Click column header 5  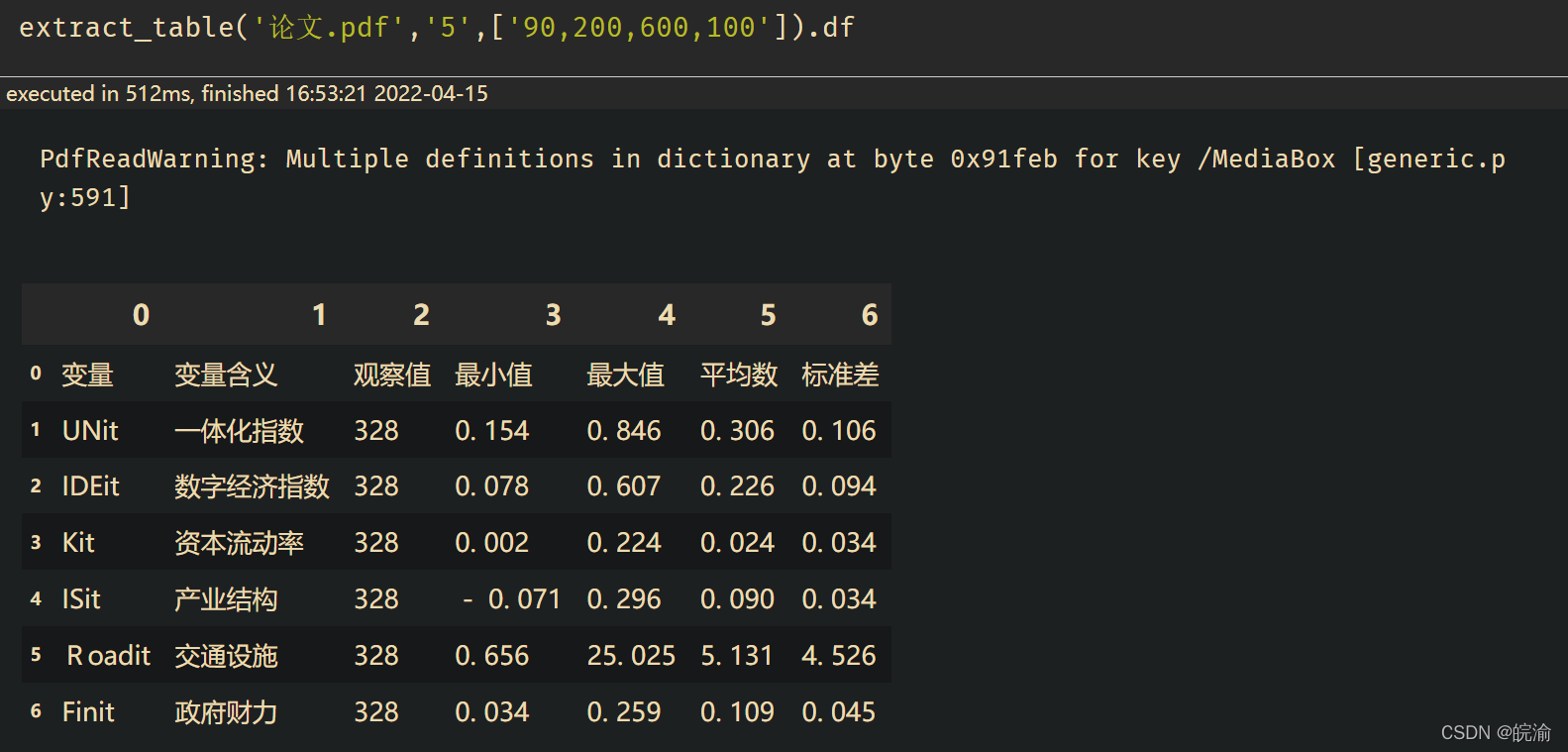coord(768,314)
